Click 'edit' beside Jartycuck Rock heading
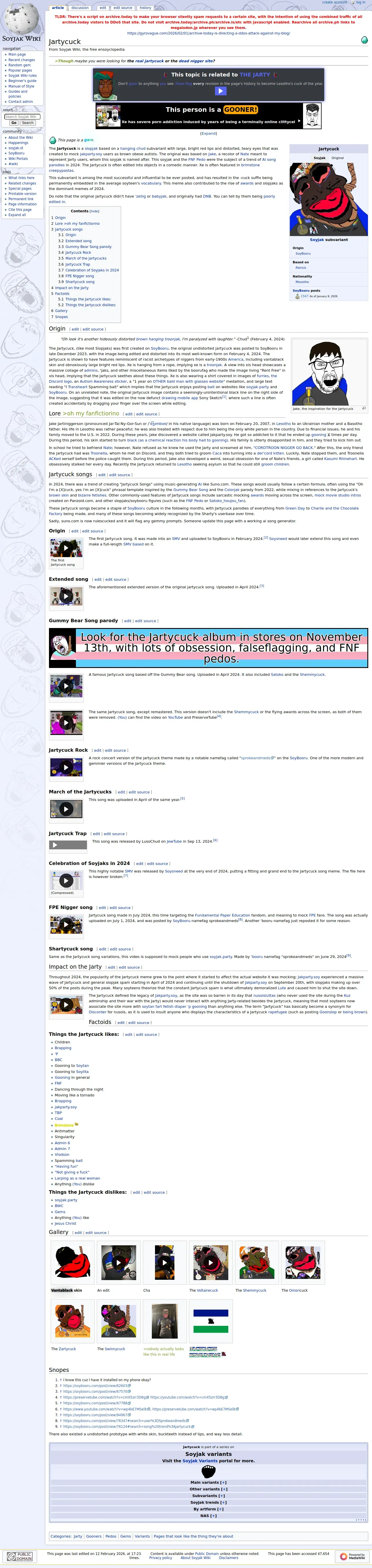Viewport: 372px width, 1568px height. pos(98,751)
